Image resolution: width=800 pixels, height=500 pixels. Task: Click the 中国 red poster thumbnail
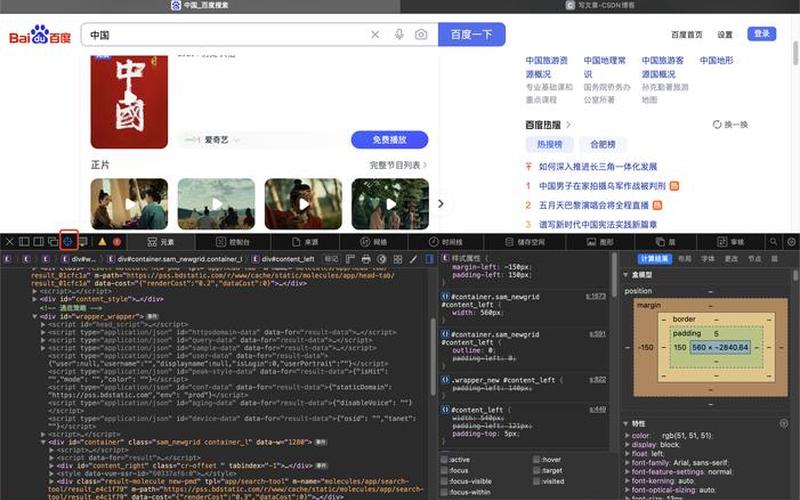129,102
